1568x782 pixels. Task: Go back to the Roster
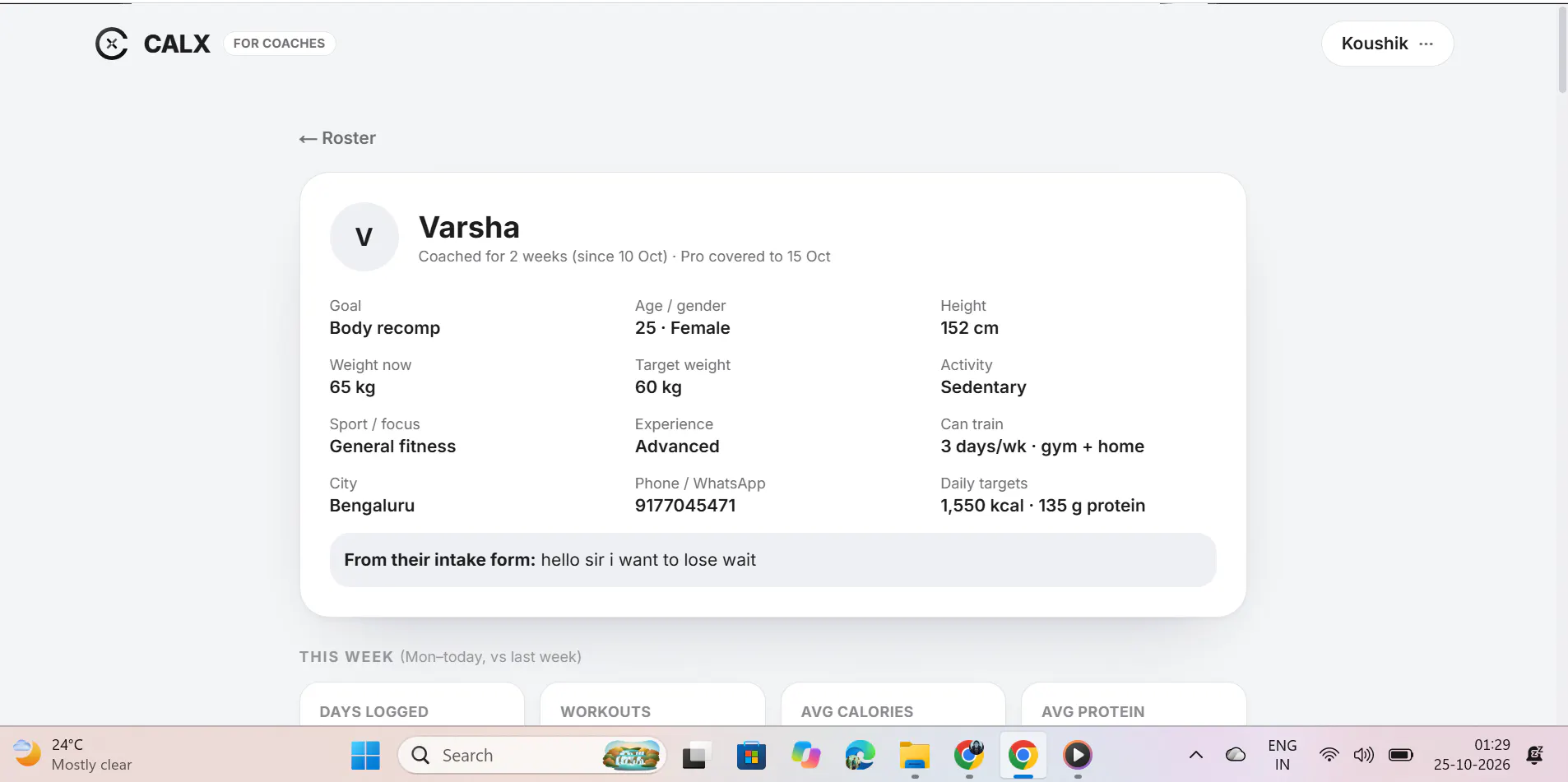pos(337,138)
